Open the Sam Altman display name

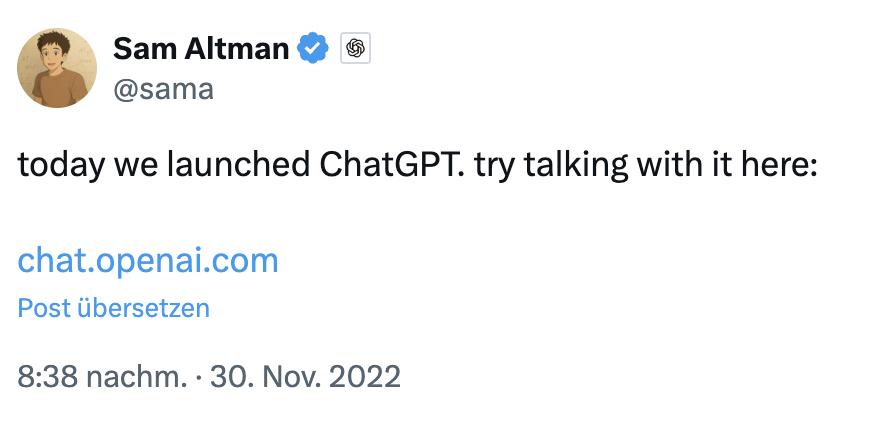(x=201, y=47)
